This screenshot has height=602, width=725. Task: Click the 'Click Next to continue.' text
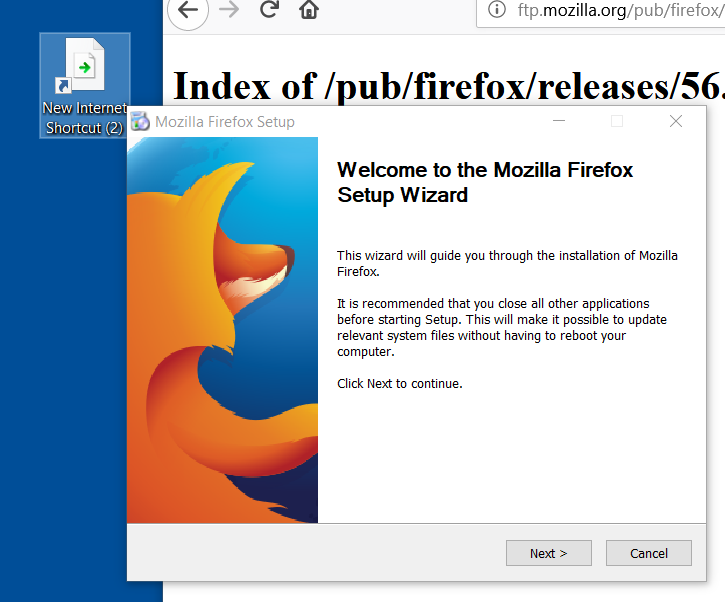(x=399, y=384)
